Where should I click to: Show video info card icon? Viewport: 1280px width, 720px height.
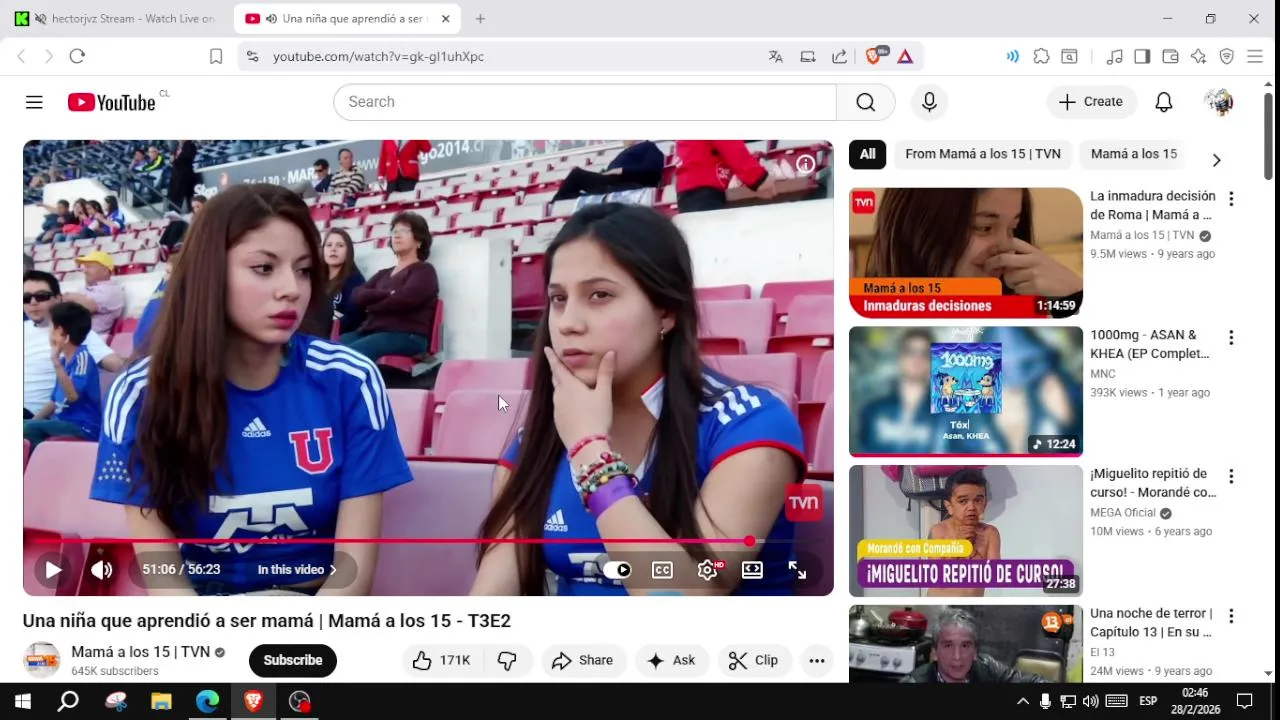(805, 165)
